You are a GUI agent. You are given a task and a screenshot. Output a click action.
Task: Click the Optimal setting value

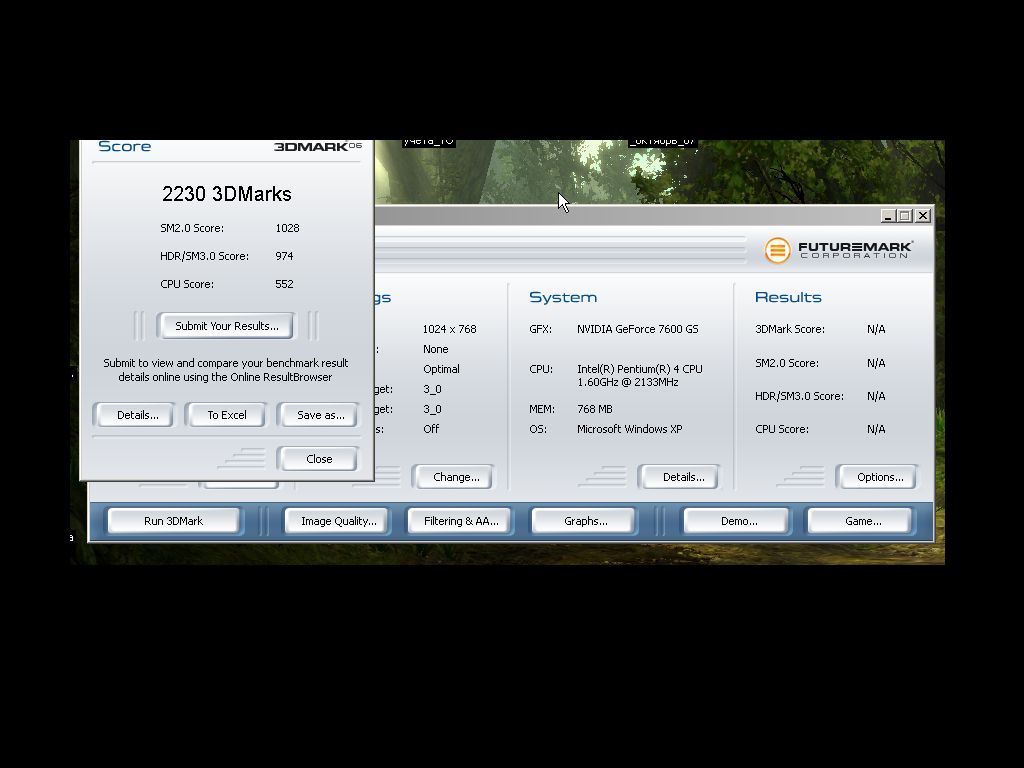click(441, 369)
